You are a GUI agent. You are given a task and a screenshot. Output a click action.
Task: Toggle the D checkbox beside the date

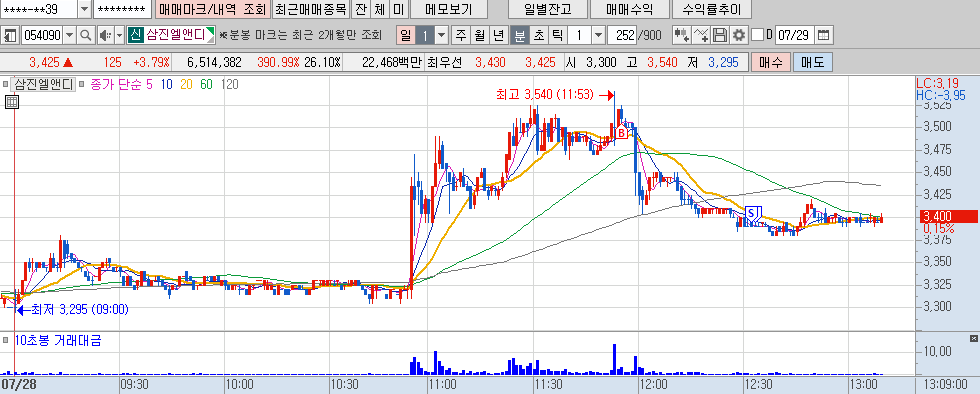tap(757, 35)
